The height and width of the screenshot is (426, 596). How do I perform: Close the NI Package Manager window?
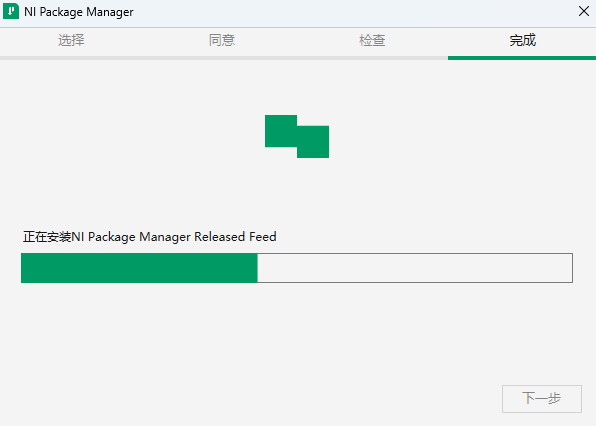[584, 11]
